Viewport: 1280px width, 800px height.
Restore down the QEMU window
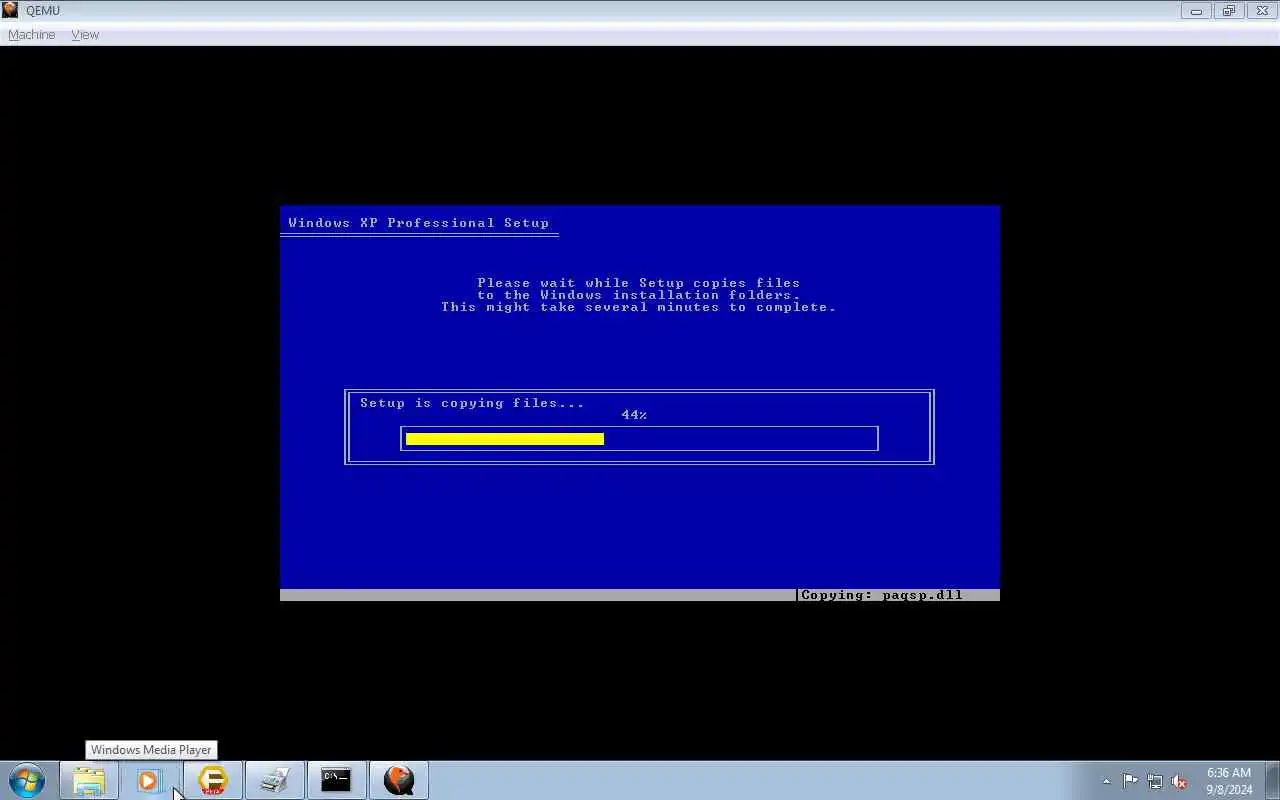click(1229, 11)
